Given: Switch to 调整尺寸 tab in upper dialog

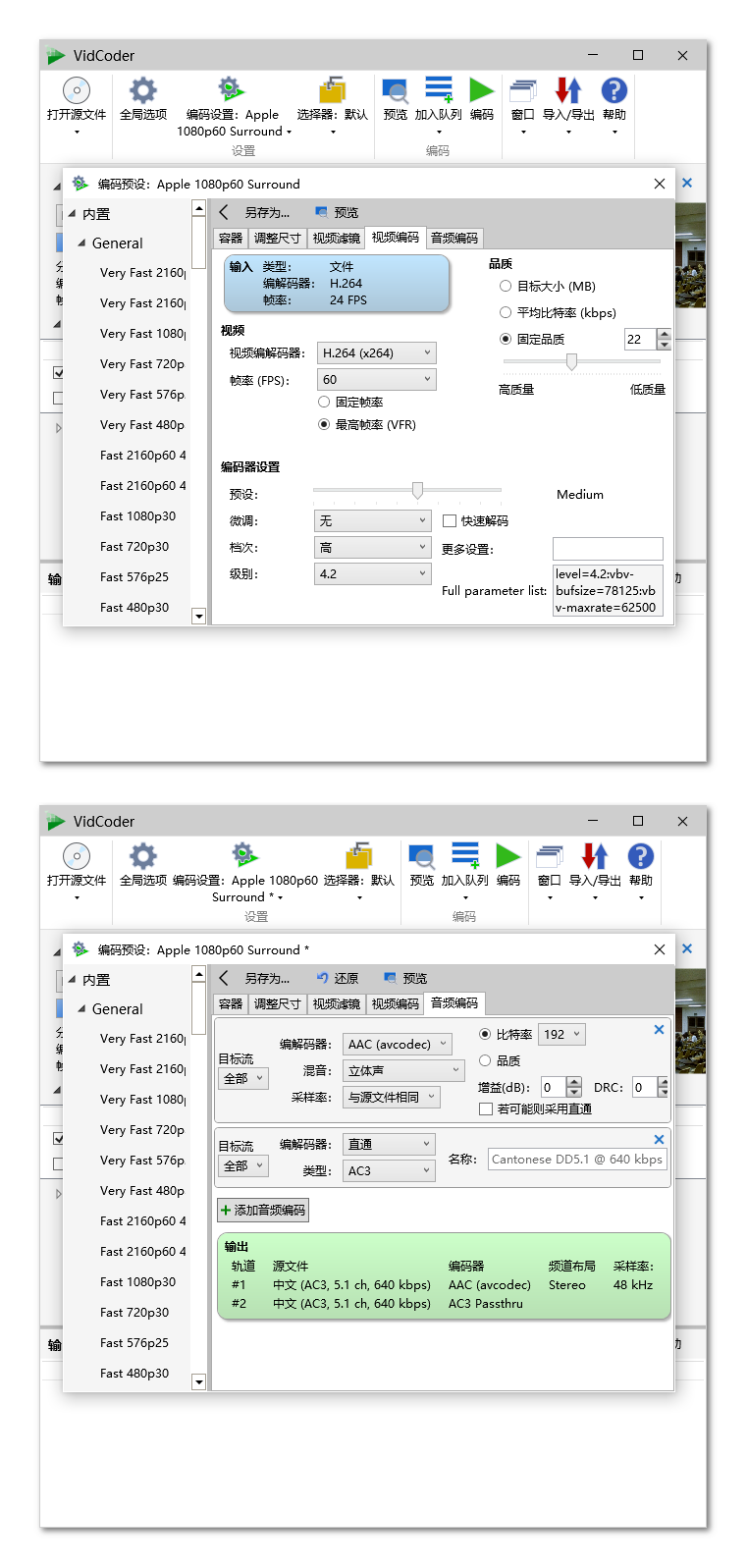Looking at the screenshot, I should (x=278, y=239).
